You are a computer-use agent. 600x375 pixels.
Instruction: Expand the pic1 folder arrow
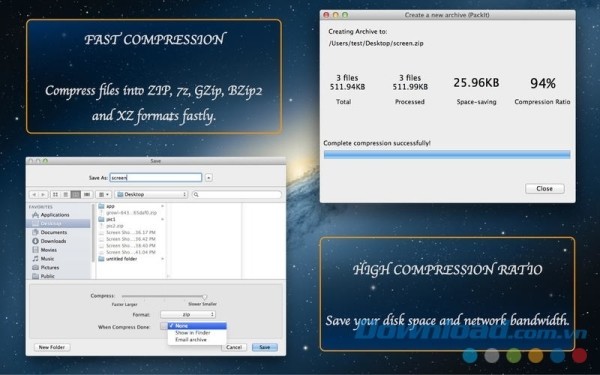pos(163,219)
